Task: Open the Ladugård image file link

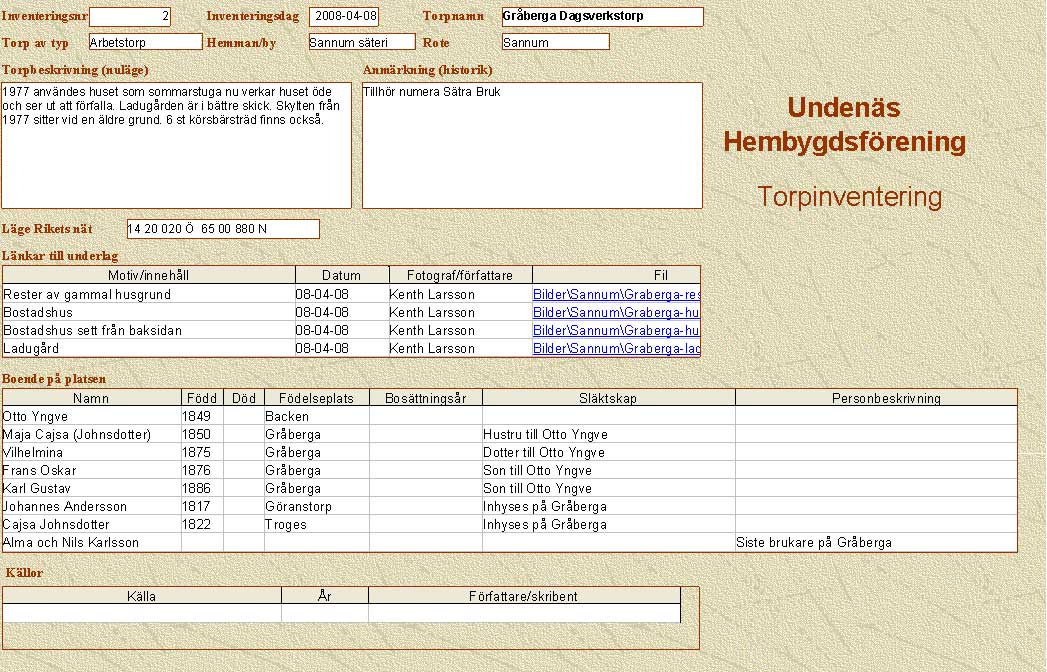Action: coord(615,349)
